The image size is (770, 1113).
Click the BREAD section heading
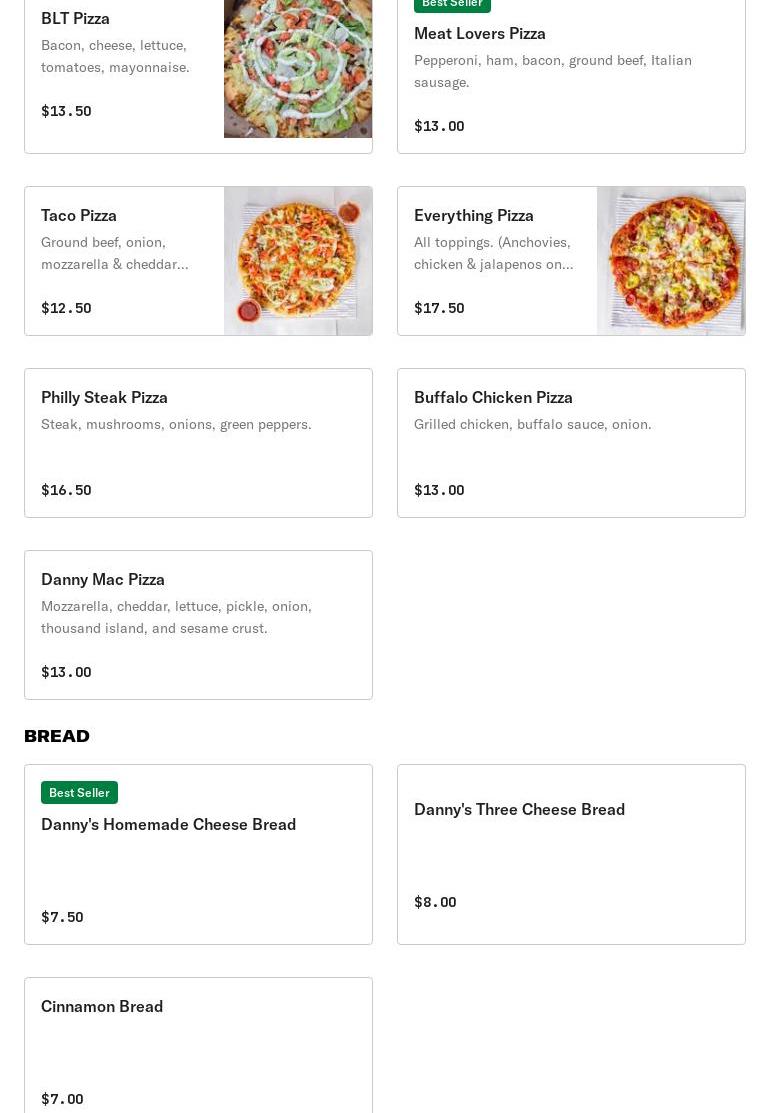[57, 736]
